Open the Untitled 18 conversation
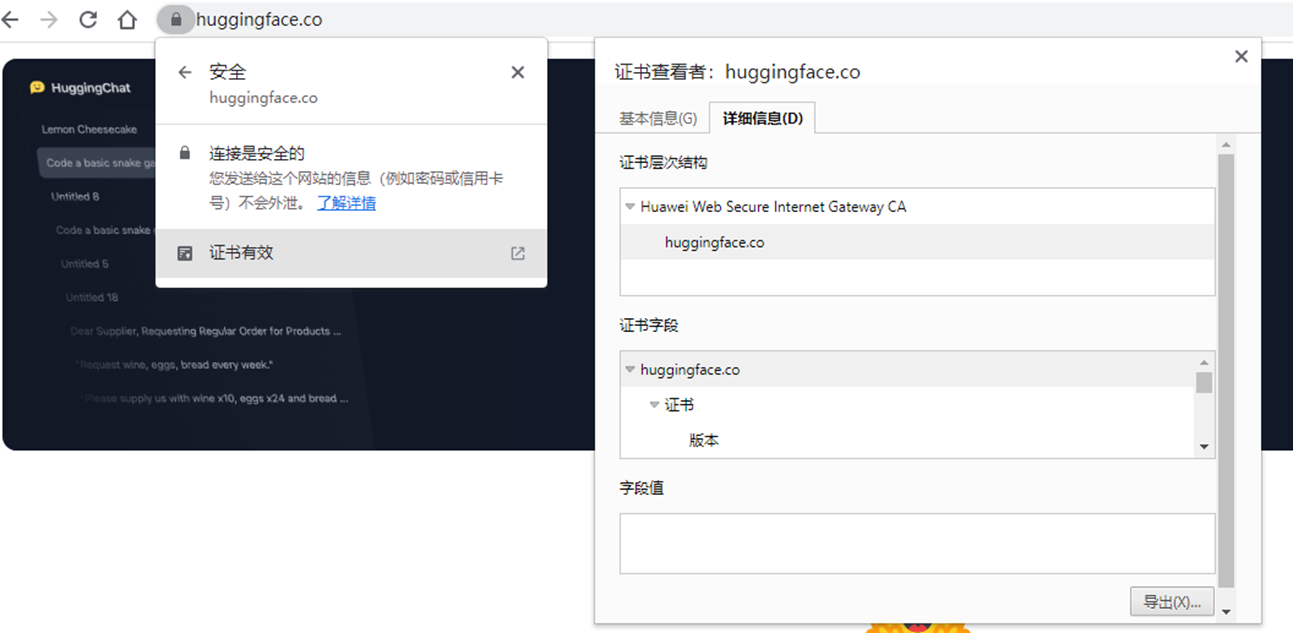This screenshot has width=1293, height=633. [x=92, y=298]
